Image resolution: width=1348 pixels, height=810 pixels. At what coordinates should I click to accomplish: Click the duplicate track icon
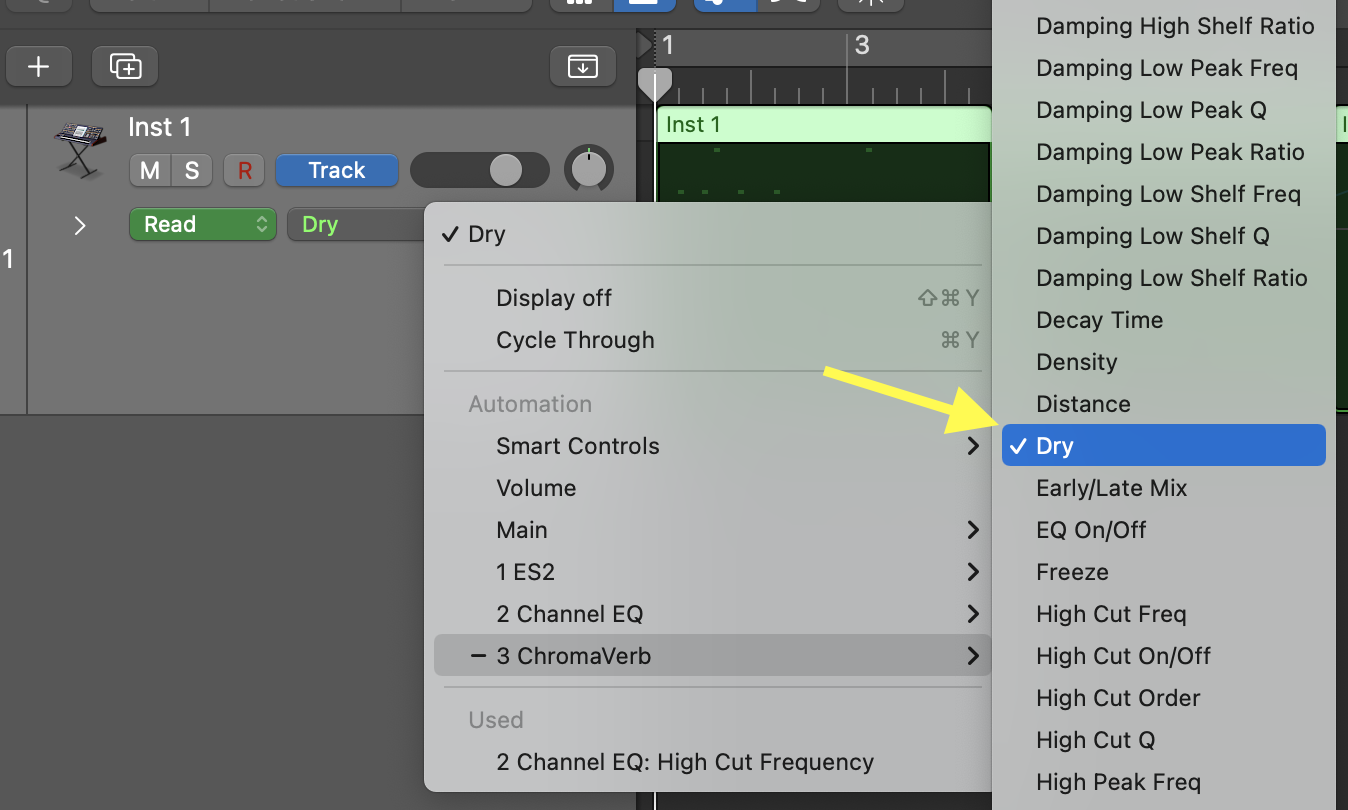[125, 67]
